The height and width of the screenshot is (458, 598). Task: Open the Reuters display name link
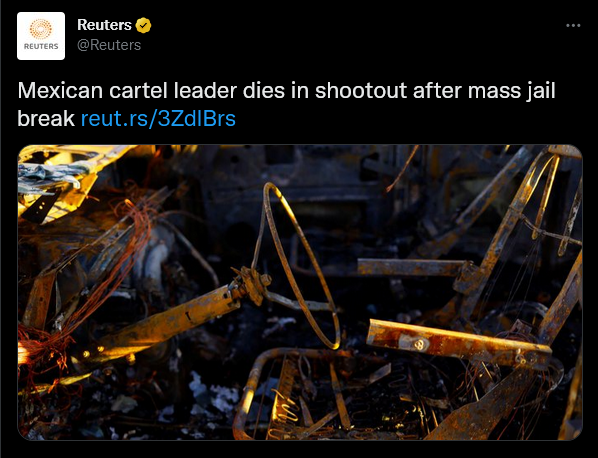click(x=104, y=25)
